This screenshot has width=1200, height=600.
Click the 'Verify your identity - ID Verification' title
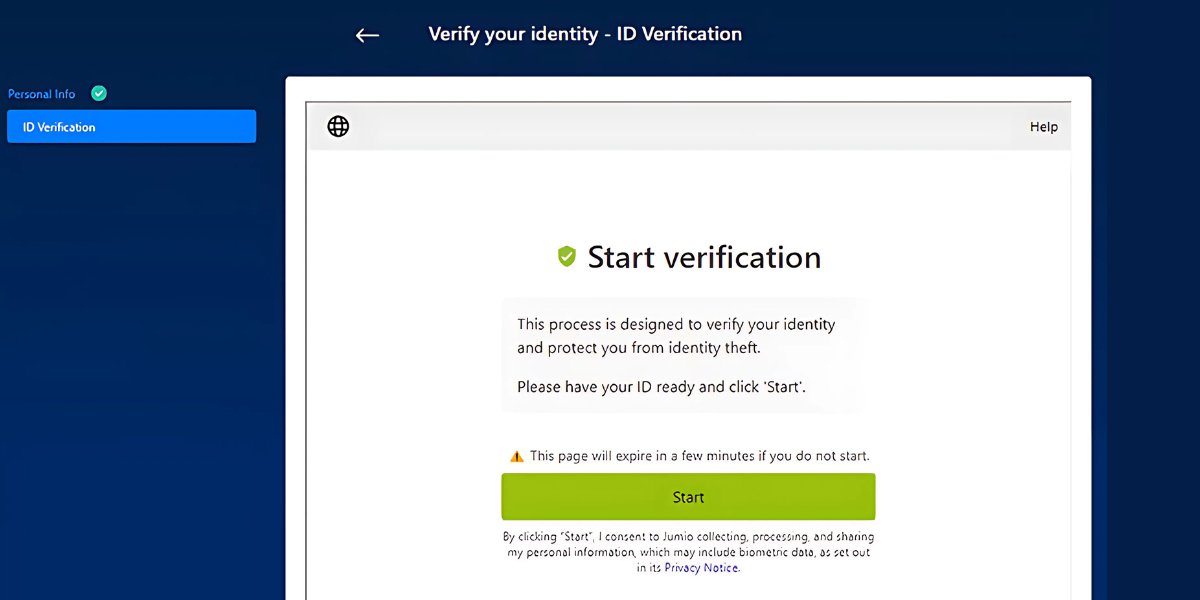pos(585,34)
